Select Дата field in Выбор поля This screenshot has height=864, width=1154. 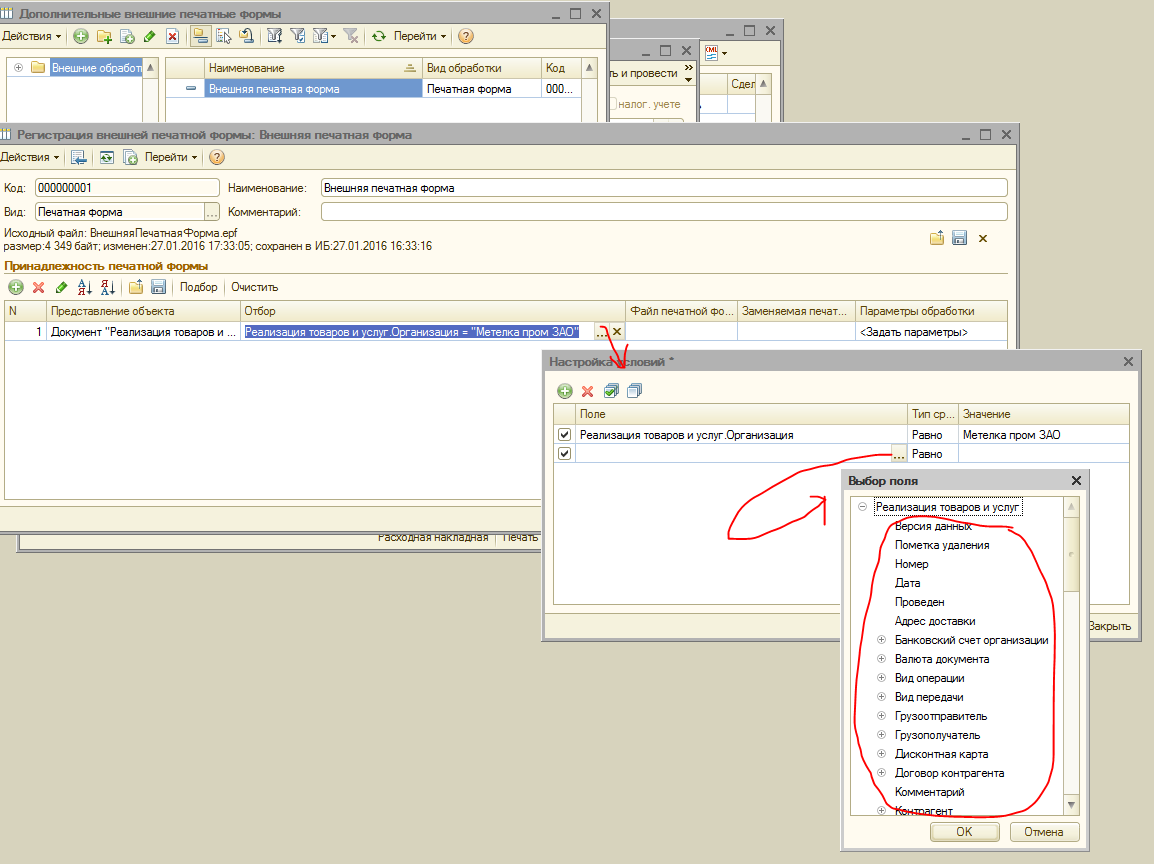[907, 583]
